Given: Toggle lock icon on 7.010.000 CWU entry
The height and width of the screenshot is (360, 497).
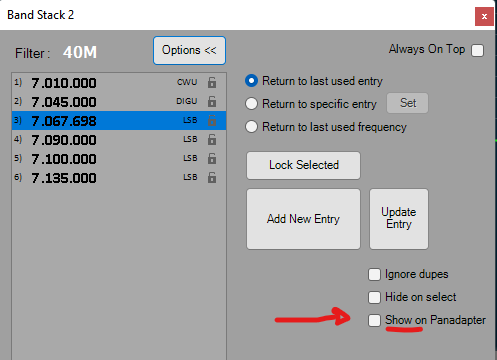Looking at the screenshot, I should click(x=212, y=82).
